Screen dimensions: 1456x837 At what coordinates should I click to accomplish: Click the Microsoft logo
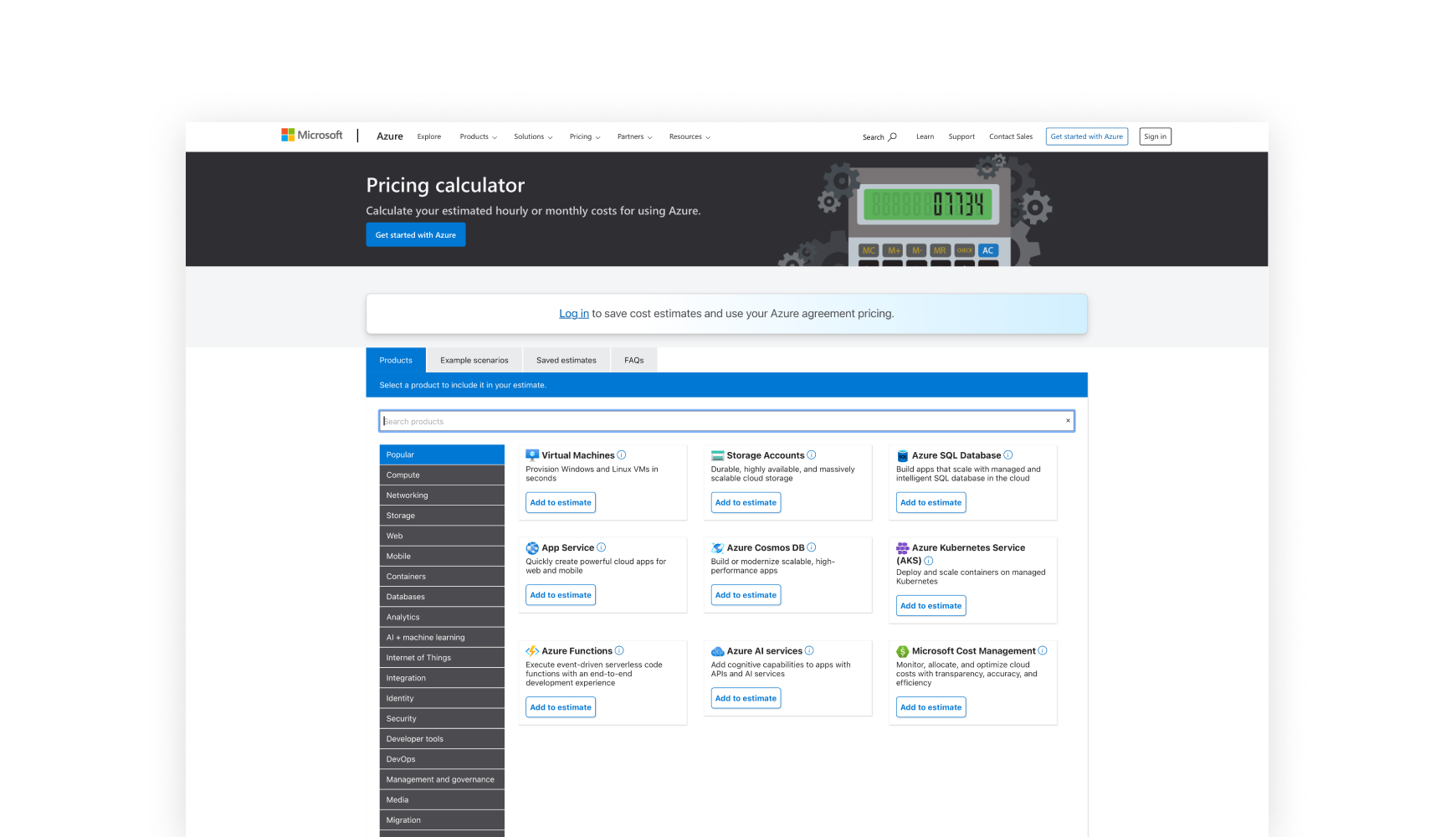(x=312, y=135)
